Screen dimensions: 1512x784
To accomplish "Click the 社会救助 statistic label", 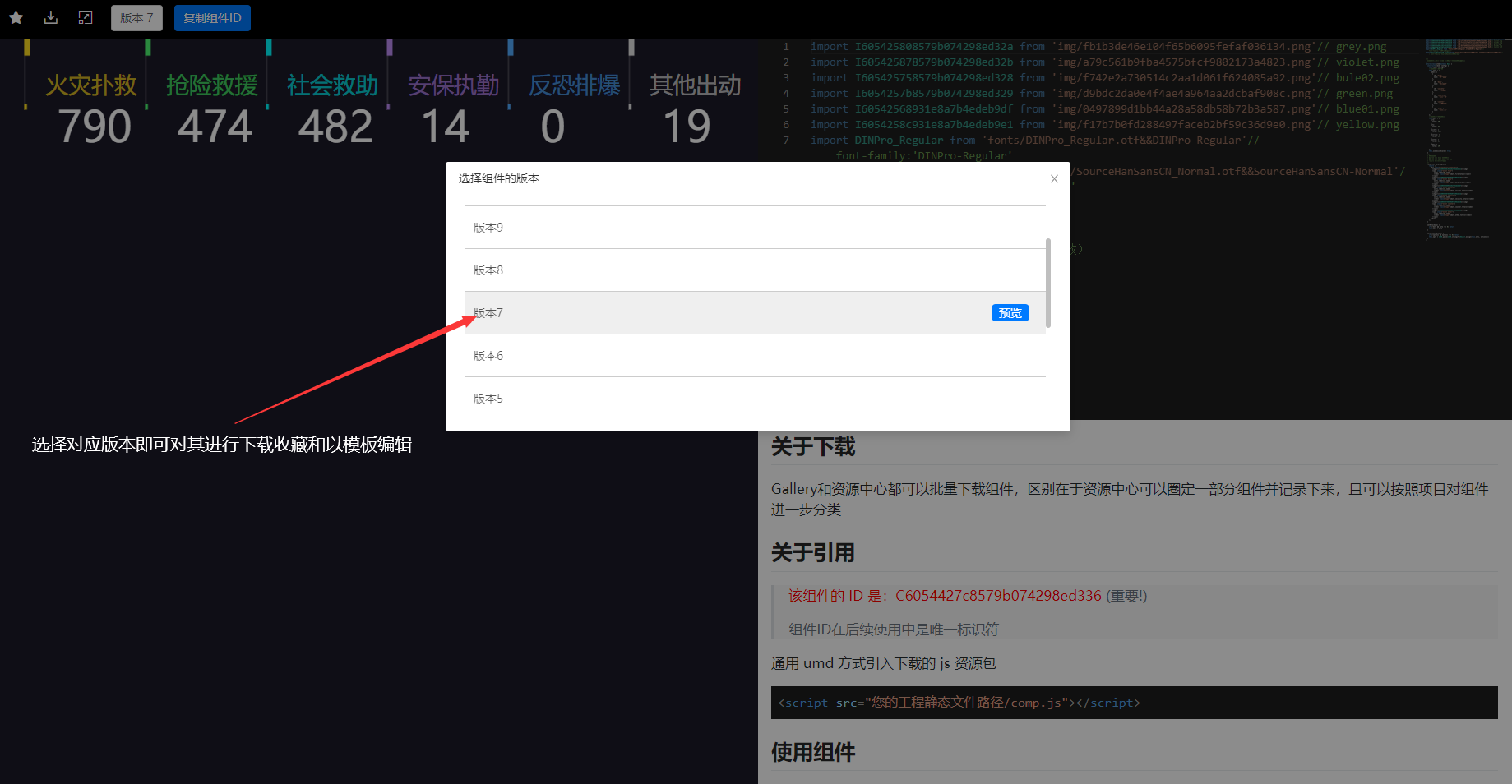I will (333, 85).
